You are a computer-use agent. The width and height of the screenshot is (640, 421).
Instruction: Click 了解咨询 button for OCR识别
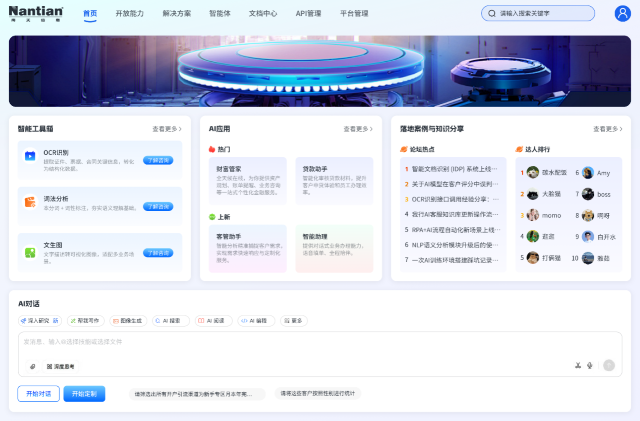[x=158, y=159]
